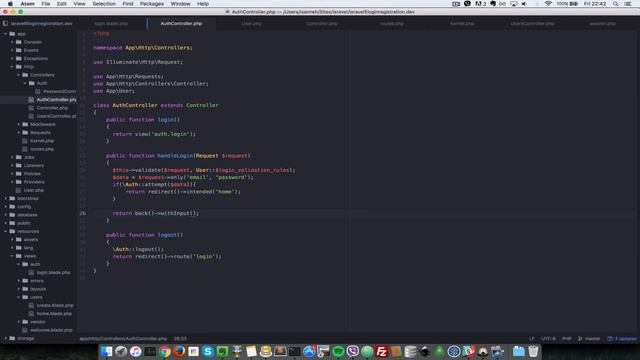Click the LF line ending selector
Image resolution: width=640 pixels, height=360 pixels.
point(531,339)
